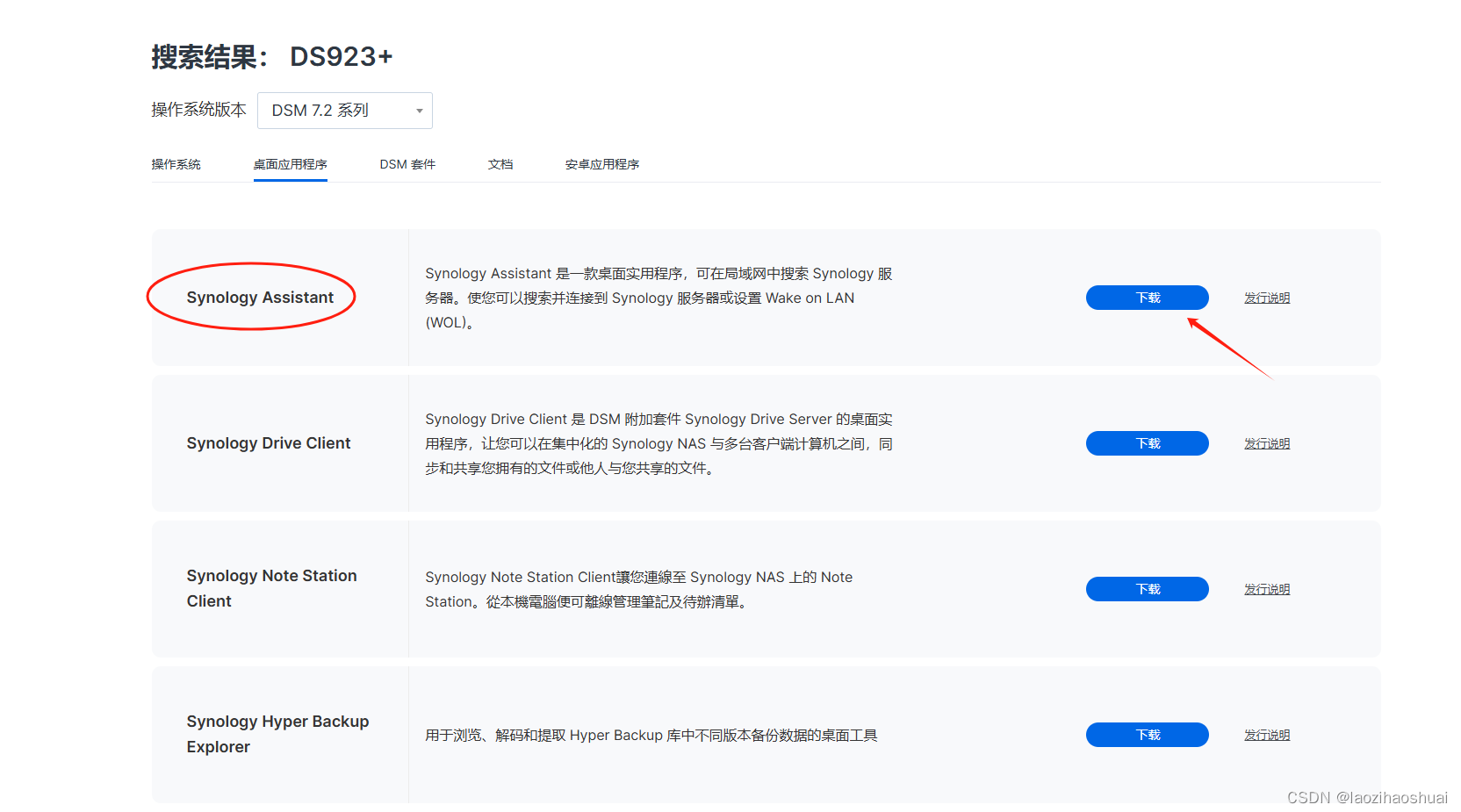1461x812 pixels.
Task: Click the Hyper Backup Explorer description text
Action: coord(651,735)
